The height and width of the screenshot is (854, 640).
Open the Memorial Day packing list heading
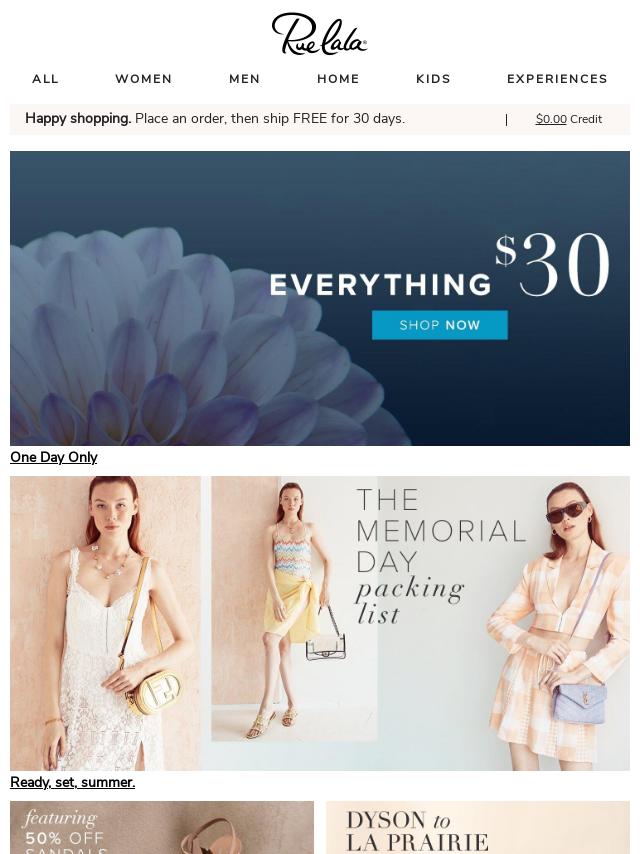click(x=440, y=556)
